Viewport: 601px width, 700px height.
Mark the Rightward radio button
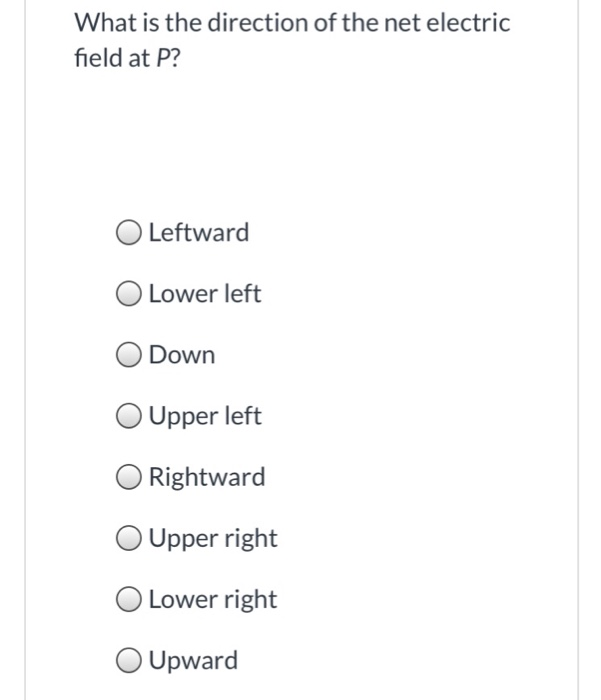(129, 477)
